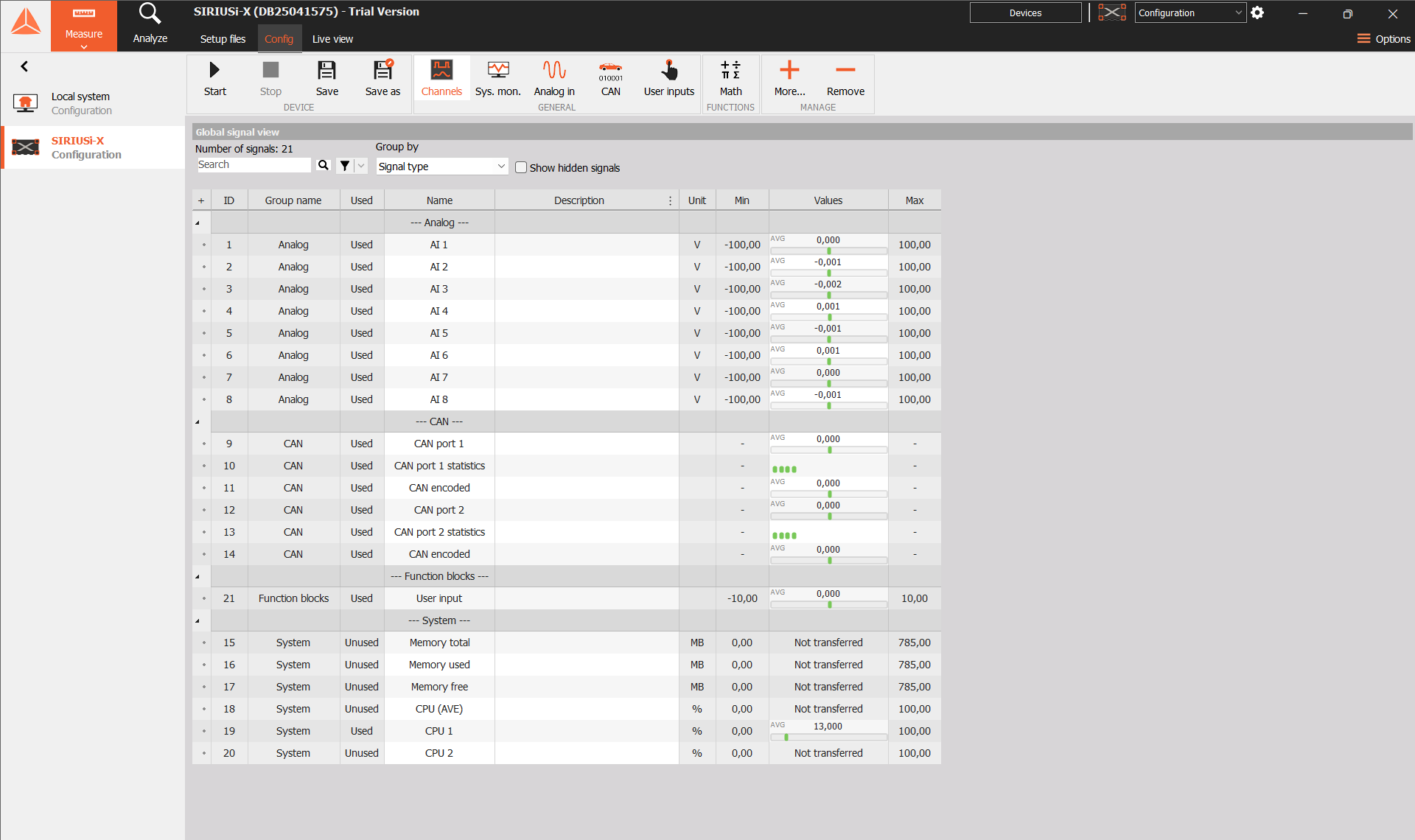Click into the Search signals field
Viewport: 1415px width, 840px height.
[254, 165]
